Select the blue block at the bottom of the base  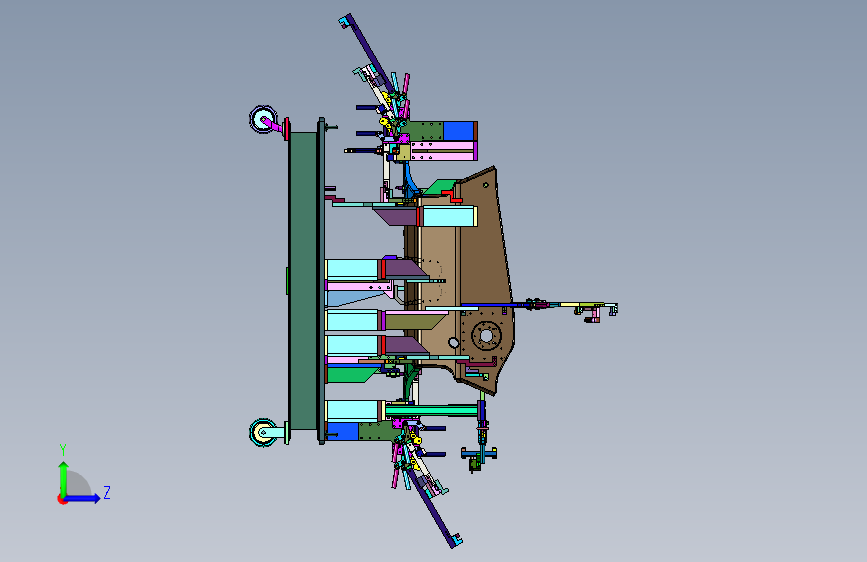343,431
